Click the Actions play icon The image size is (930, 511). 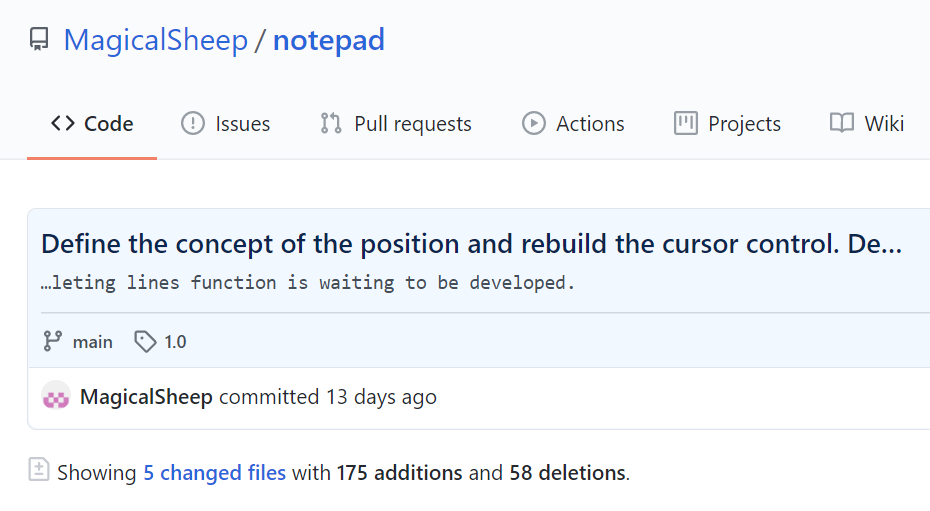tap(534, 123)
